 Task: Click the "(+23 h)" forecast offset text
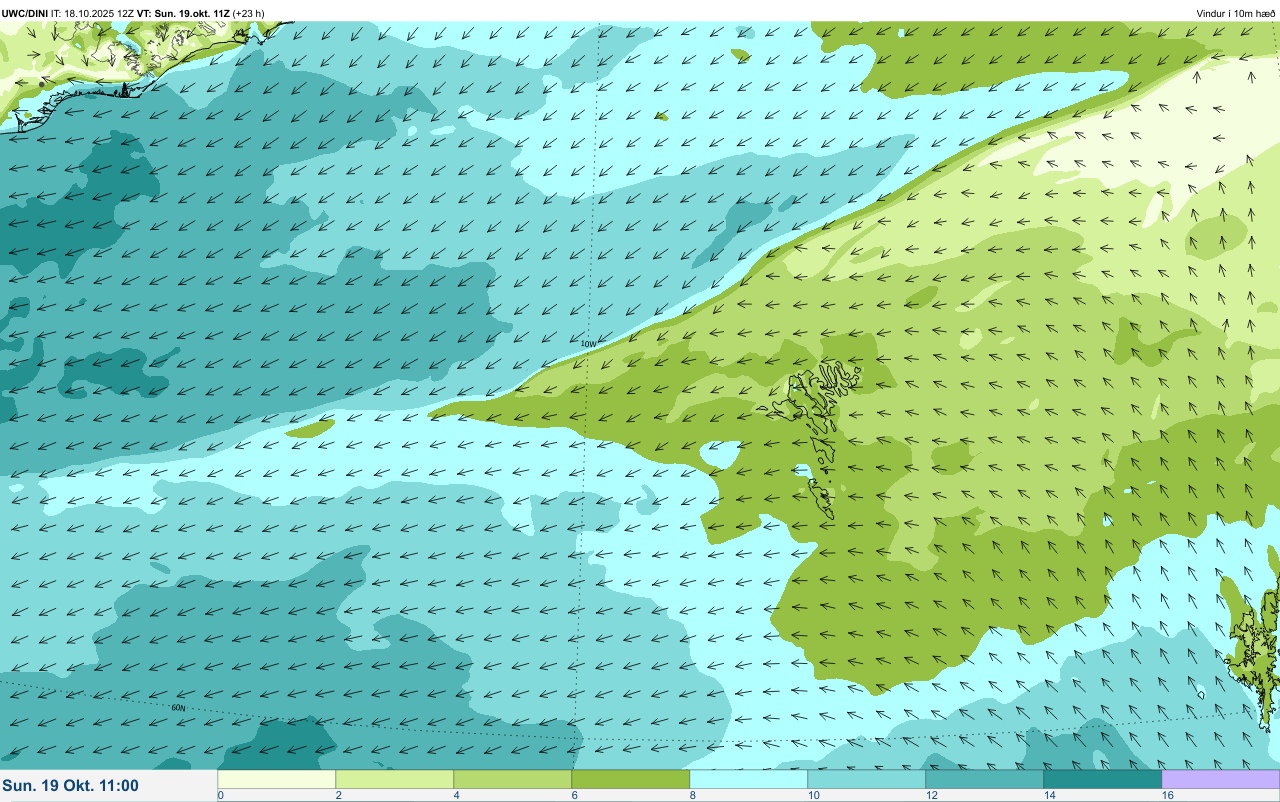click(249, 13)
